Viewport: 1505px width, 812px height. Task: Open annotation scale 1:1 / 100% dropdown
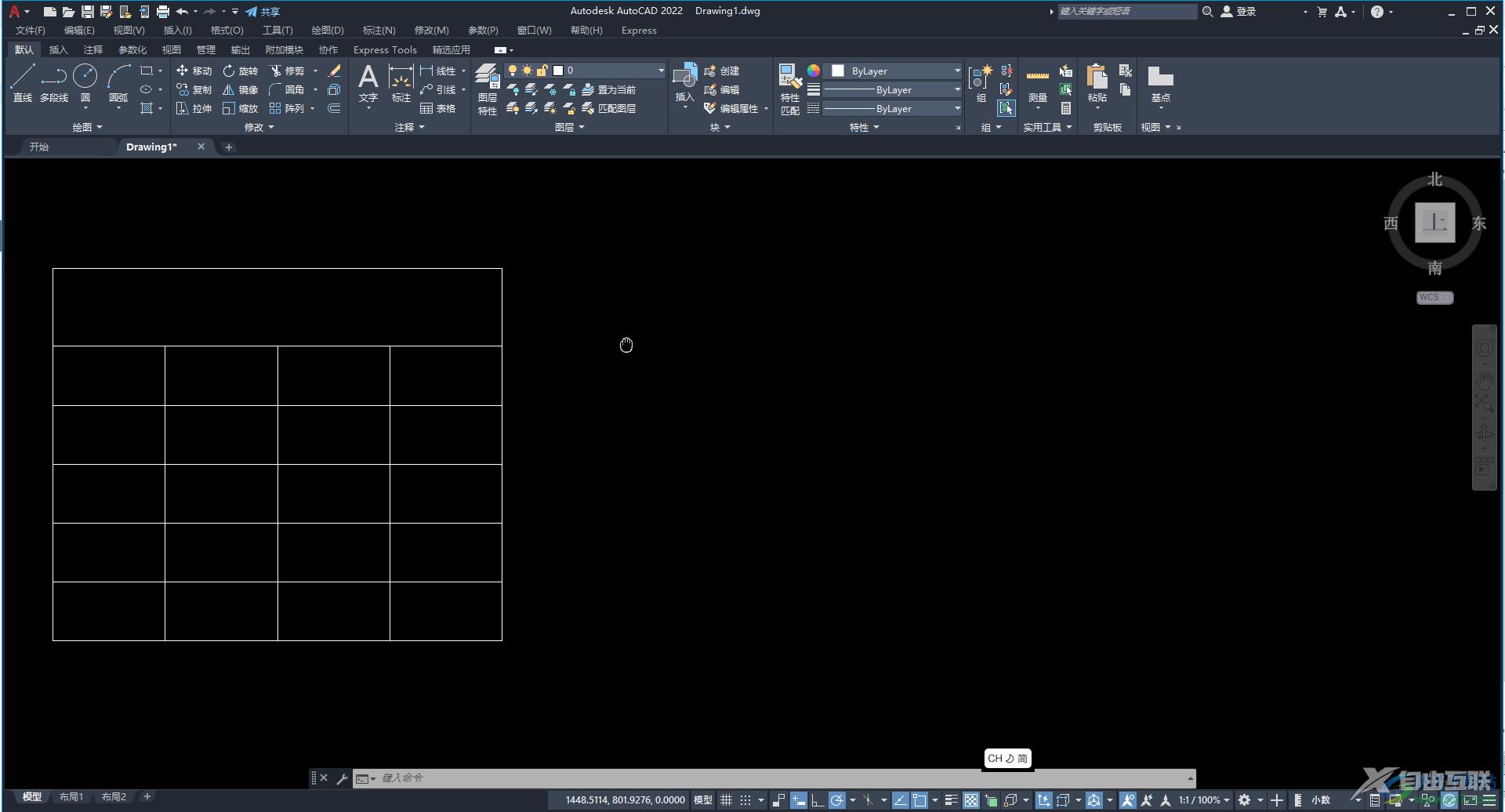[x=1204, y=800]
